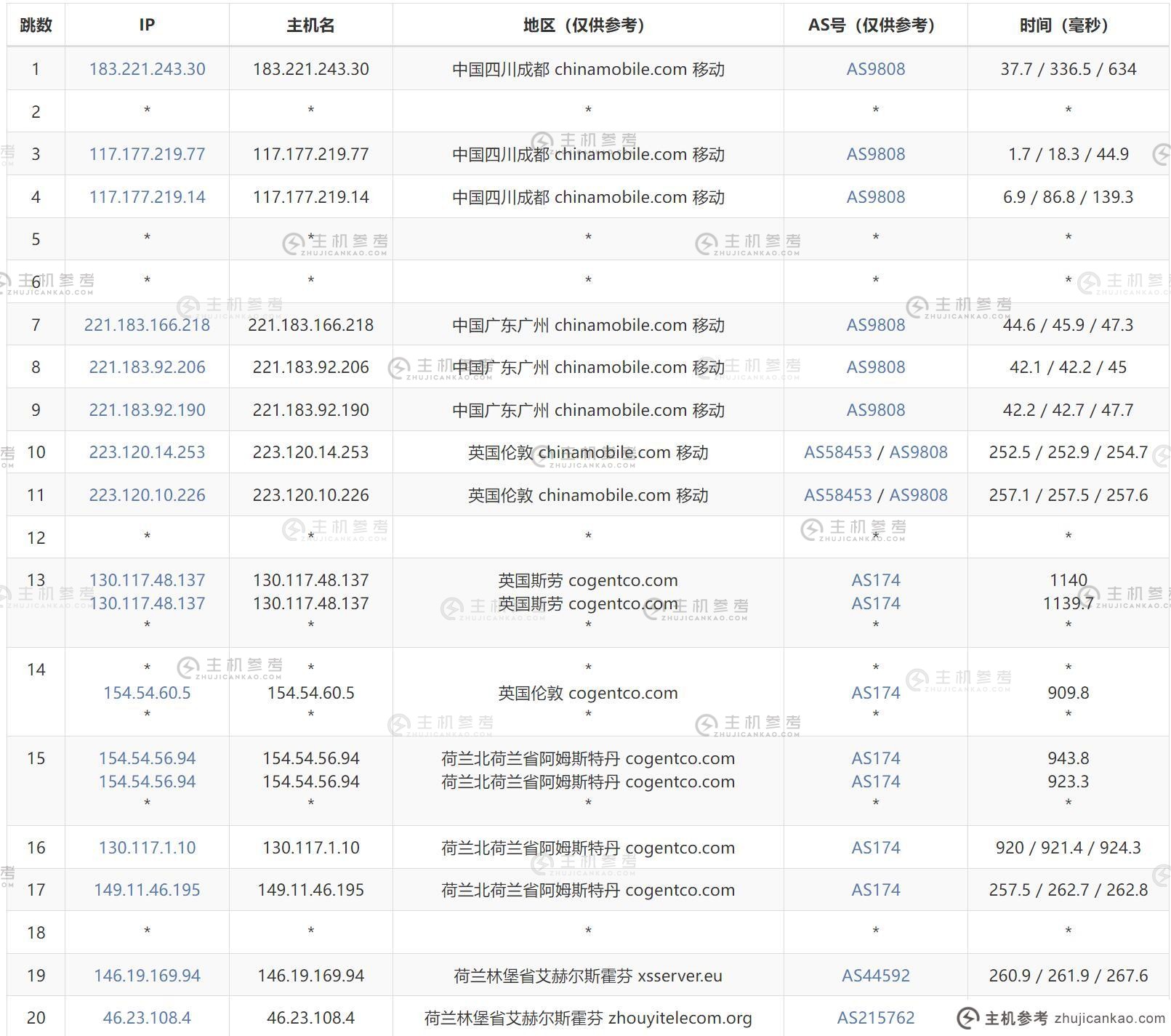1171x1036 pixels.
Task: Open IP link 130.117.1.10
Action: pyautogui.click(x=147, y=848)
